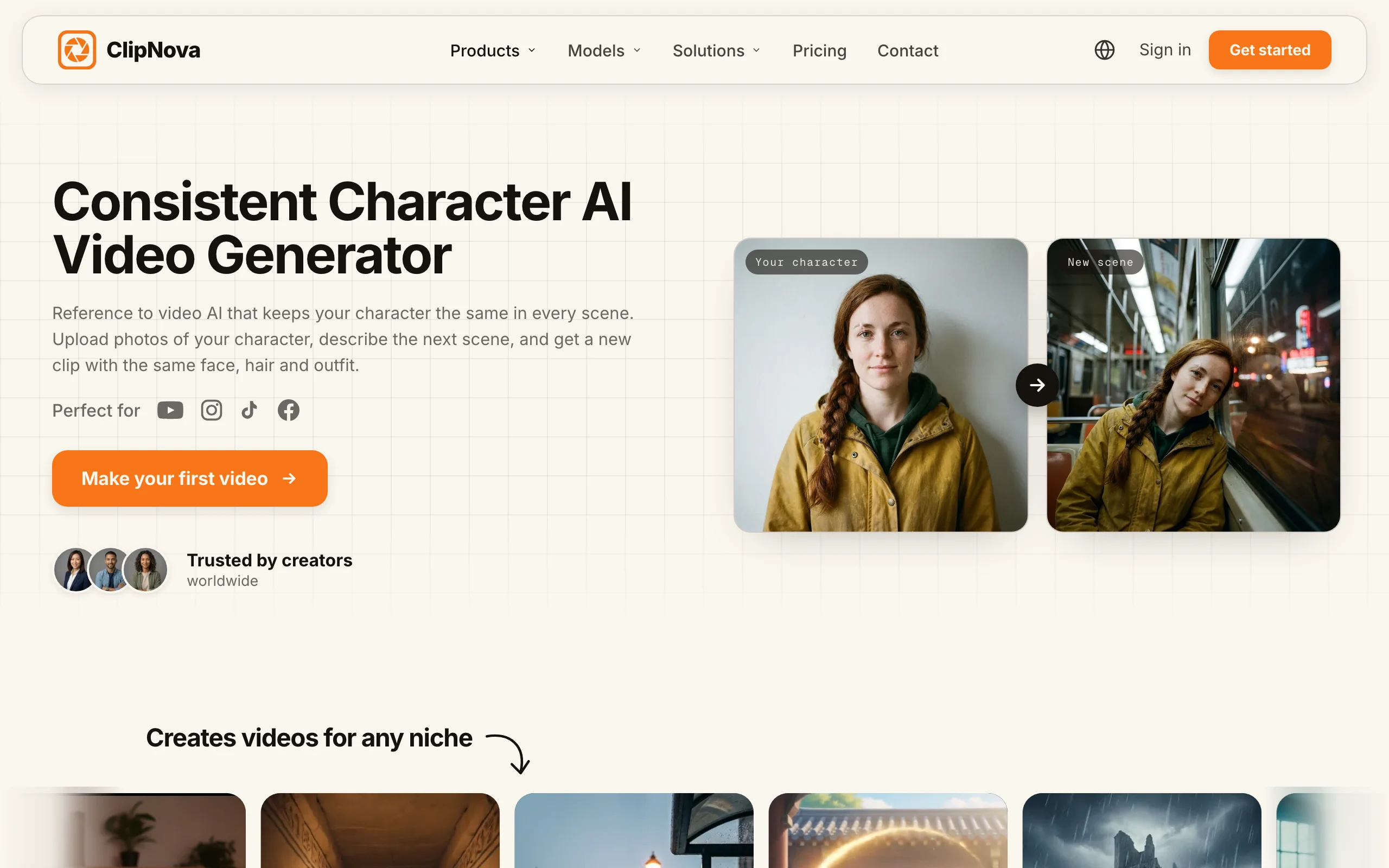The height and width of the screenshot is (868, 1389).
Task: Click the 'Perfect for' label text
Action: pos(96,411)
